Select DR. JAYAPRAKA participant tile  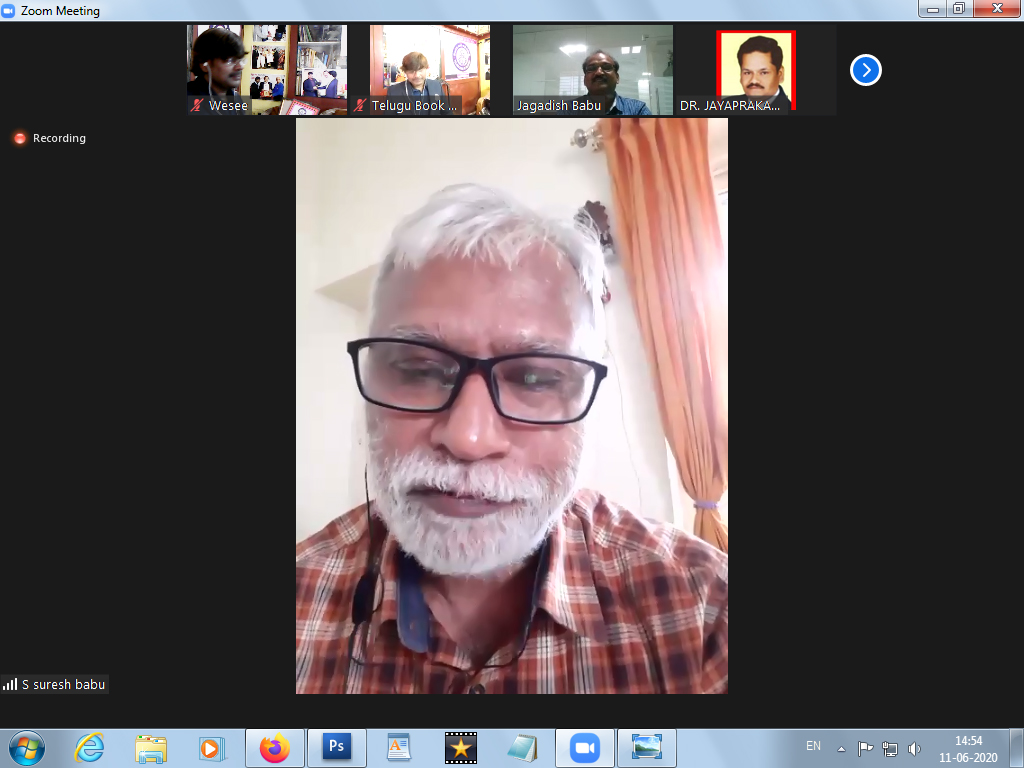pyautogui.click(x=755, y=70)
